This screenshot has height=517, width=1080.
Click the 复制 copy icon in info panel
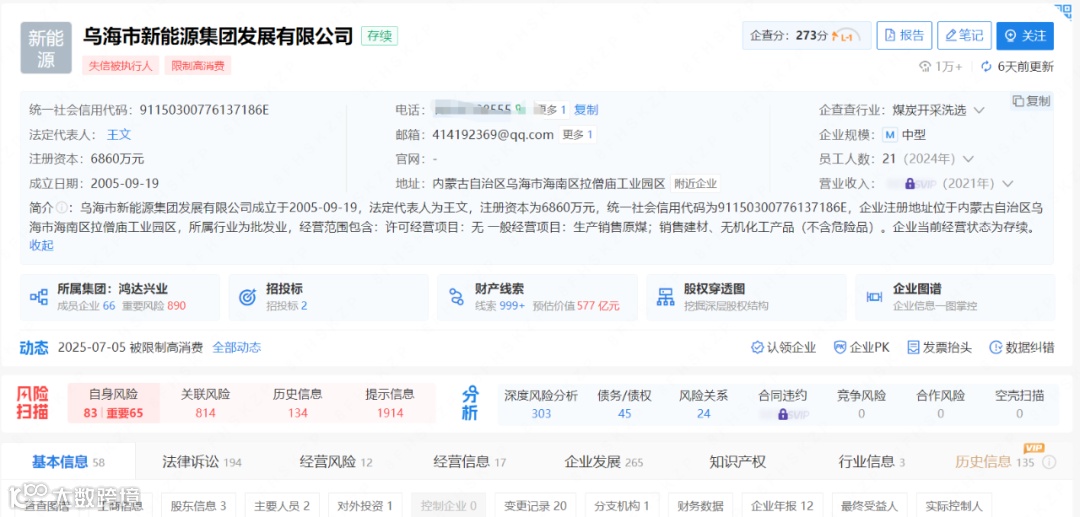tap(1018, 101)
